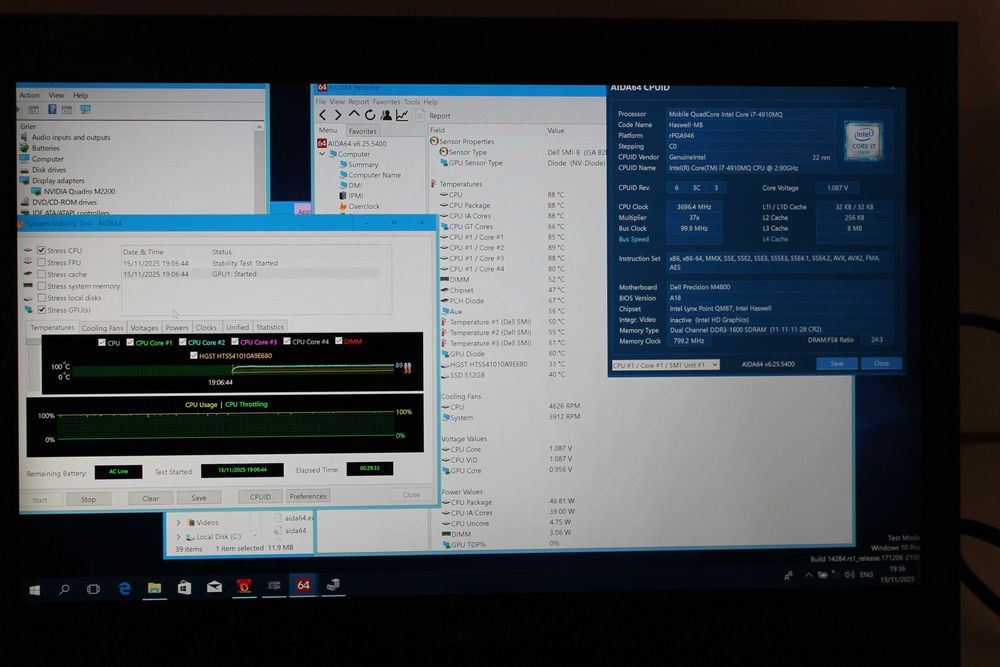The height and width of the screenshot is (667, 1000).
Task: Click ENG language indicator in tray
Action: [x=866, y=575]
